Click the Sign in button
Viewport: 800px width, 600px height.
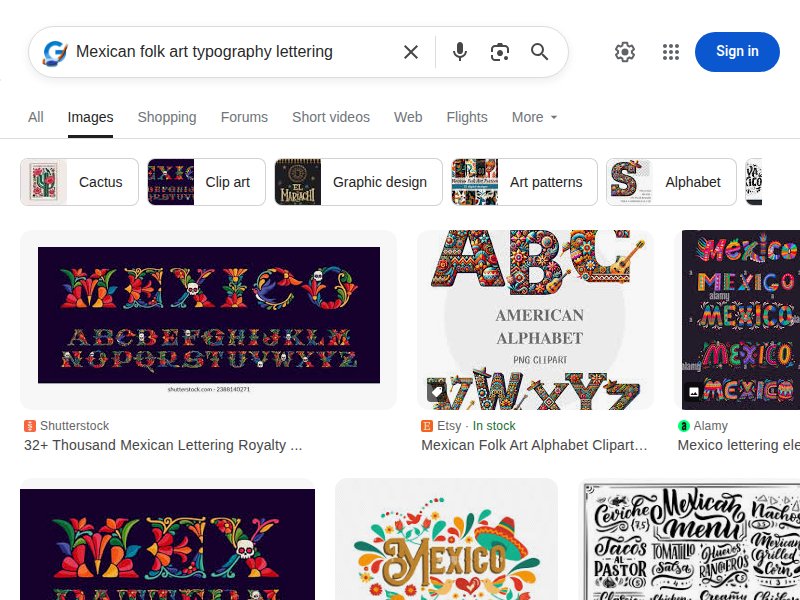pos(737,51)
